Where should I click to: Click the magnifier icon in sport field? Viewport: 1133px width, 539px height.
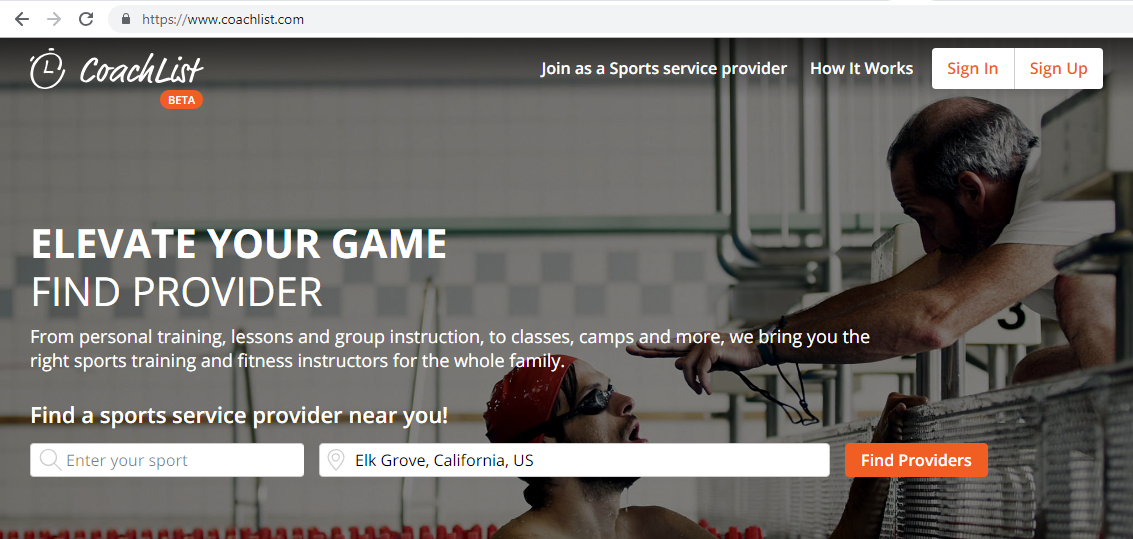tap(51, 460)
